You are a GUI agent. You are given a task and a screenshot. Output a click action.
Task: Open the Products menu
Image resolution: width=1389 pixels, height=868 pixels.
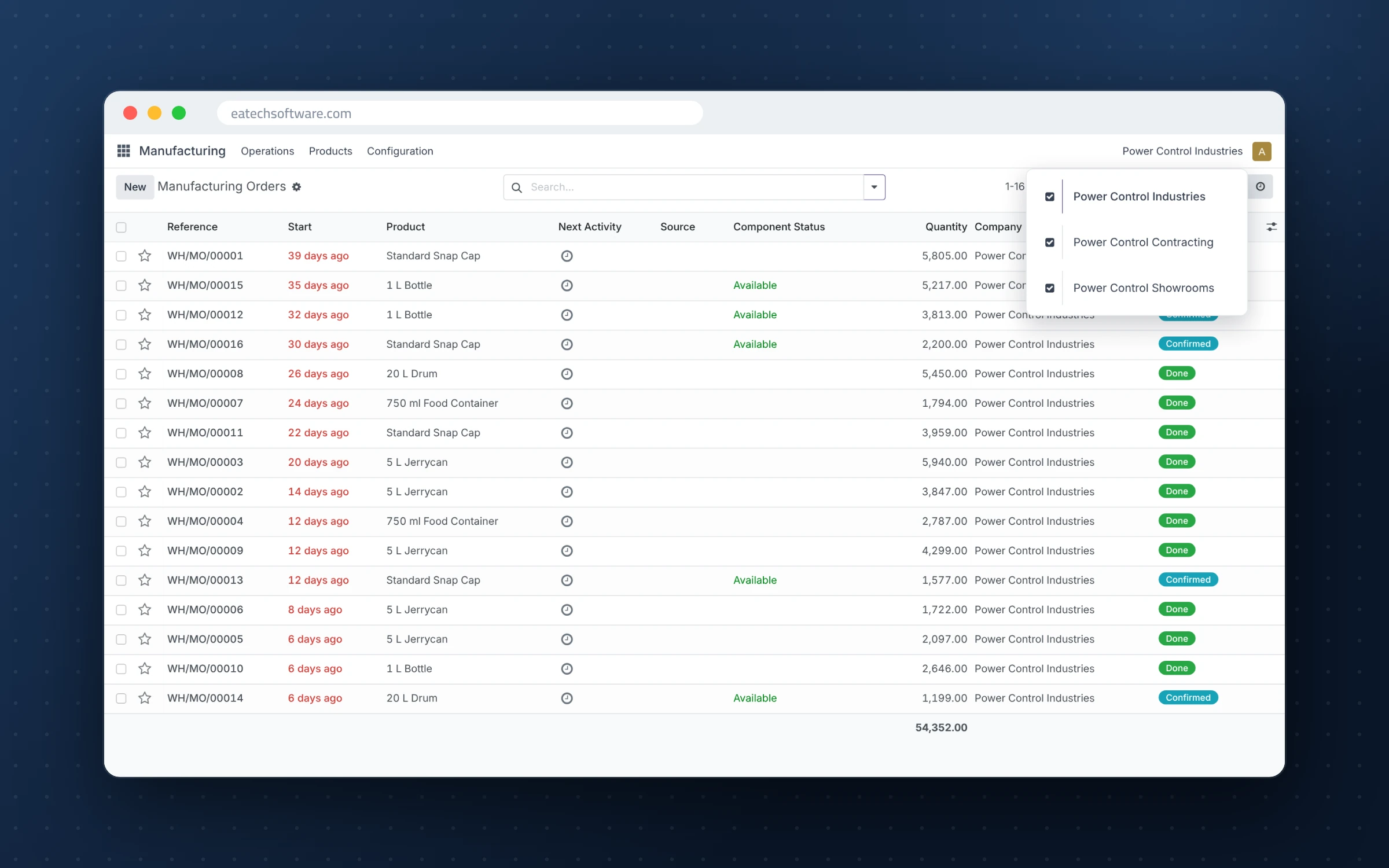(x=330, y=152)
